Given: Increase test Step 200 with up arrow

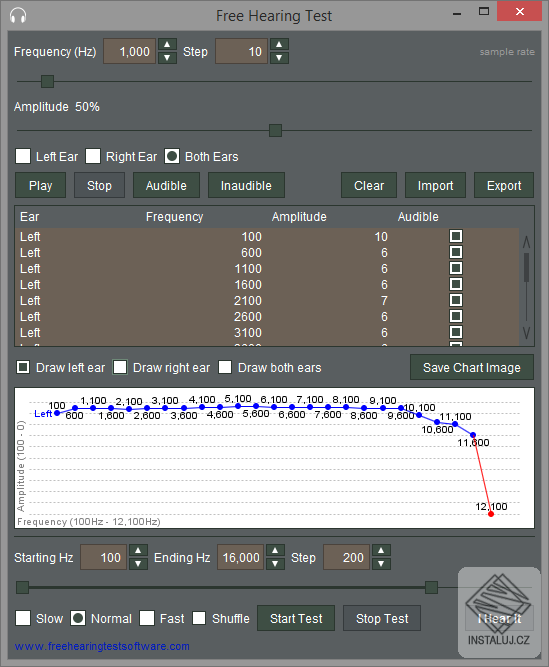Looking at the screenshot, I should pyautogui.click(x=381, y=550).
